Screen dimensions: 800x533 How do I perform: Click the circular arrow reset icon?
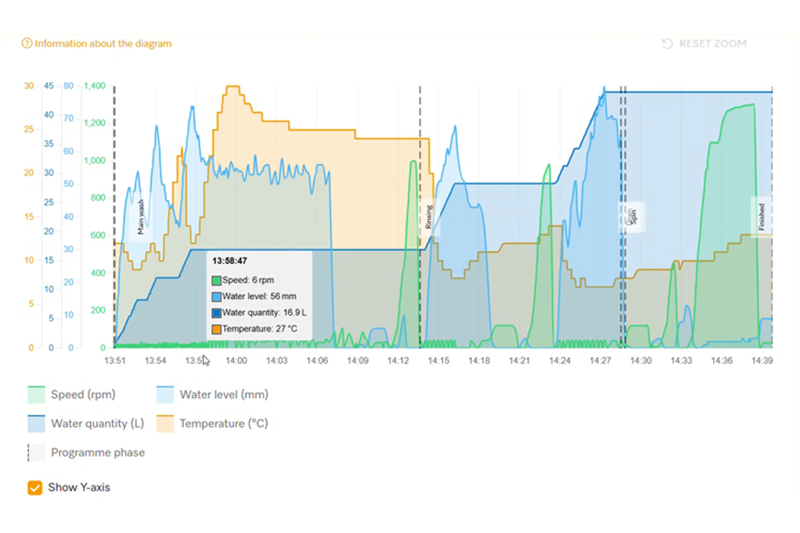pos(667,44)
